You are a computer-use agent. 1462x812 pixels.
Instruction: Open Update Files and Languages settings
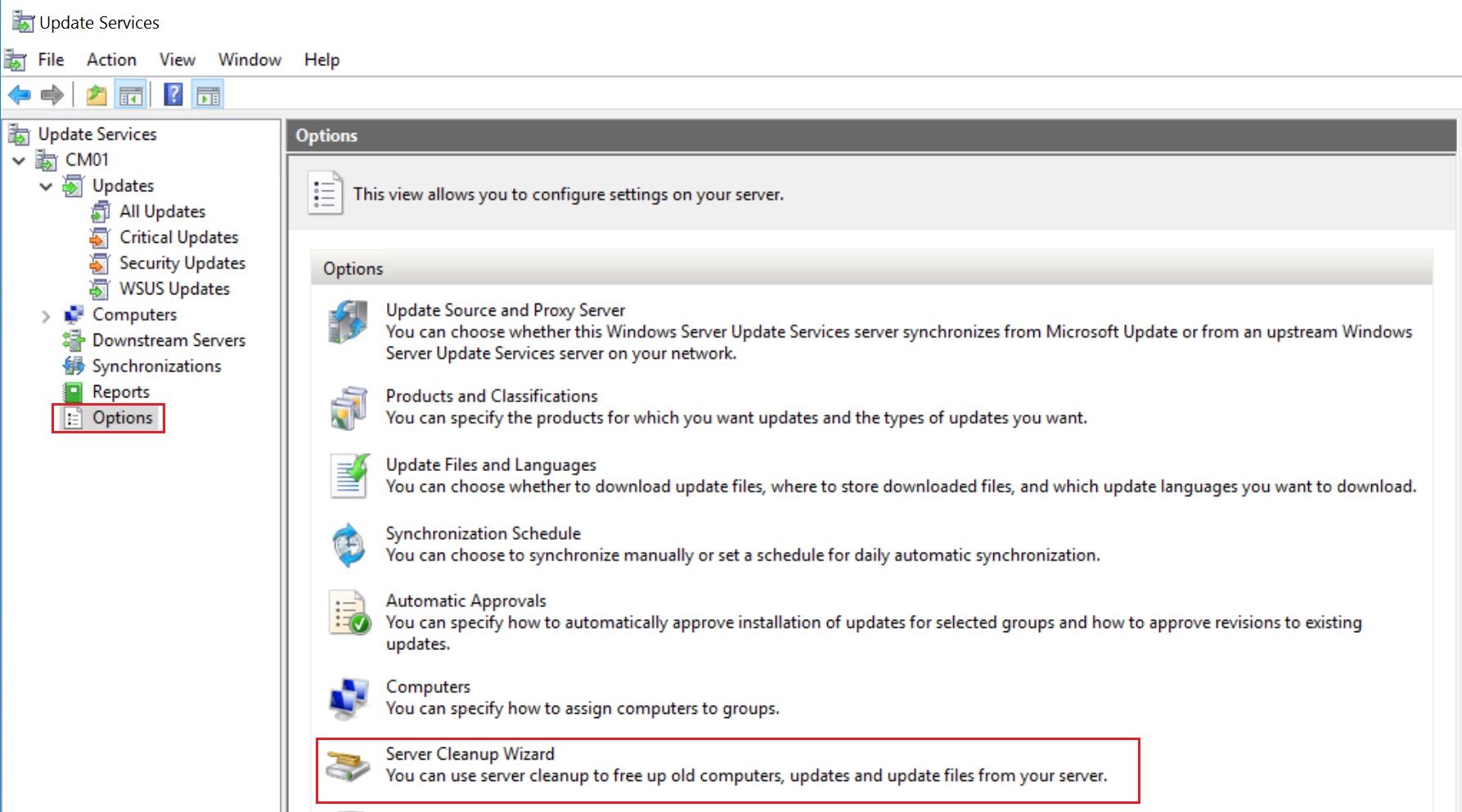(491, 465)
